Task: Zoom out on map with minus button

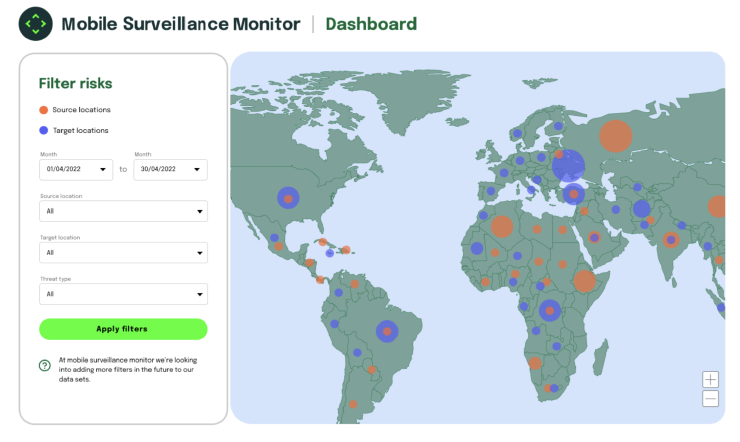Action: click(710, 399)
